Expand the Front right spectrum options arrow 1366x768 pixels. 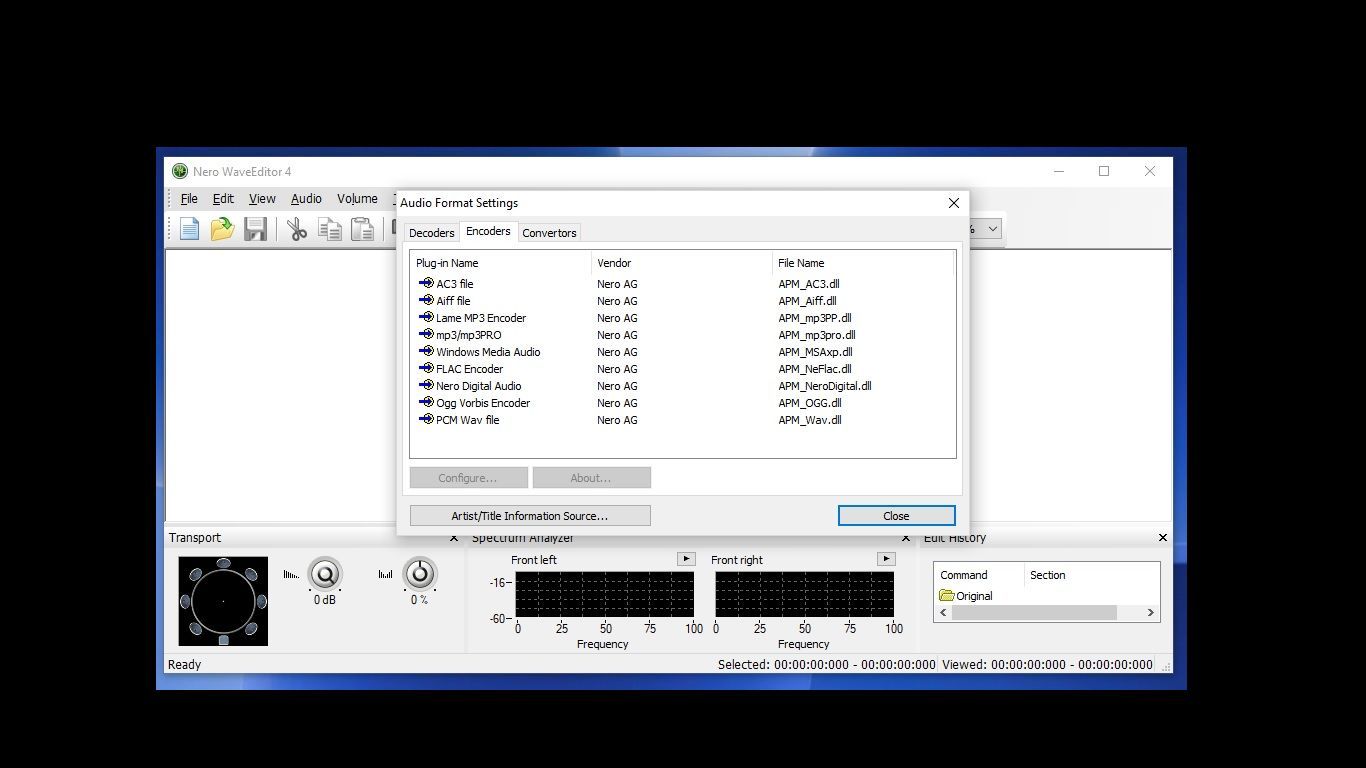pyautogui.click(x=886, y=559)
